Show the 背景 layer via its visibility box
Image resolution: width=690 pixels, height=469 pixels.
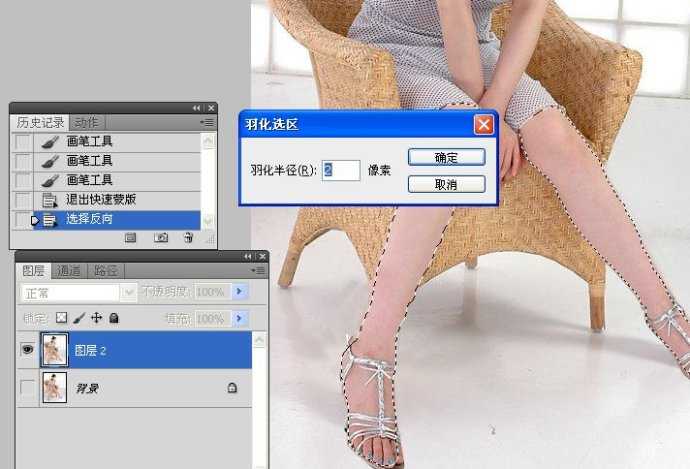[x=28, y=388]
